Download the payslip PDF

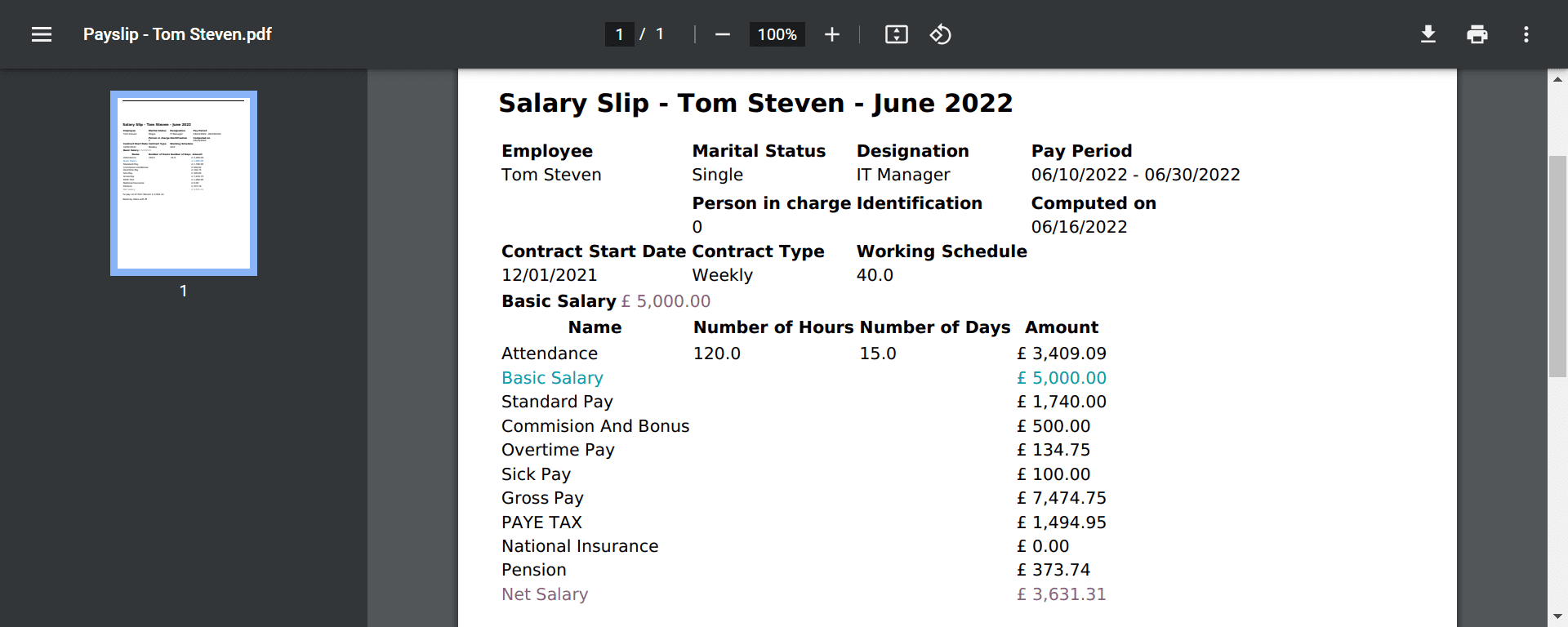pyautogui.click(x=1428, y=34)
